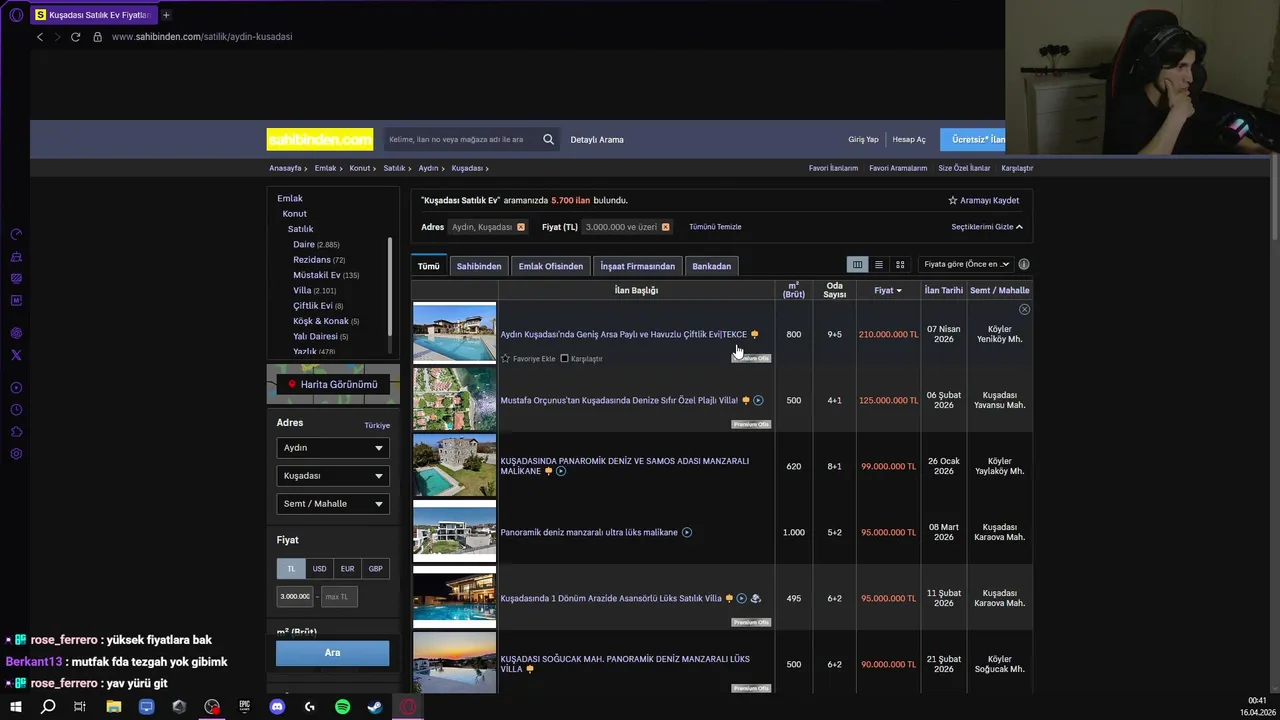Image resolution: width=1280 pixels, height=720 pixels.
Task: Switch to the Bankadan tab
Action: click(x=712, y=266)
